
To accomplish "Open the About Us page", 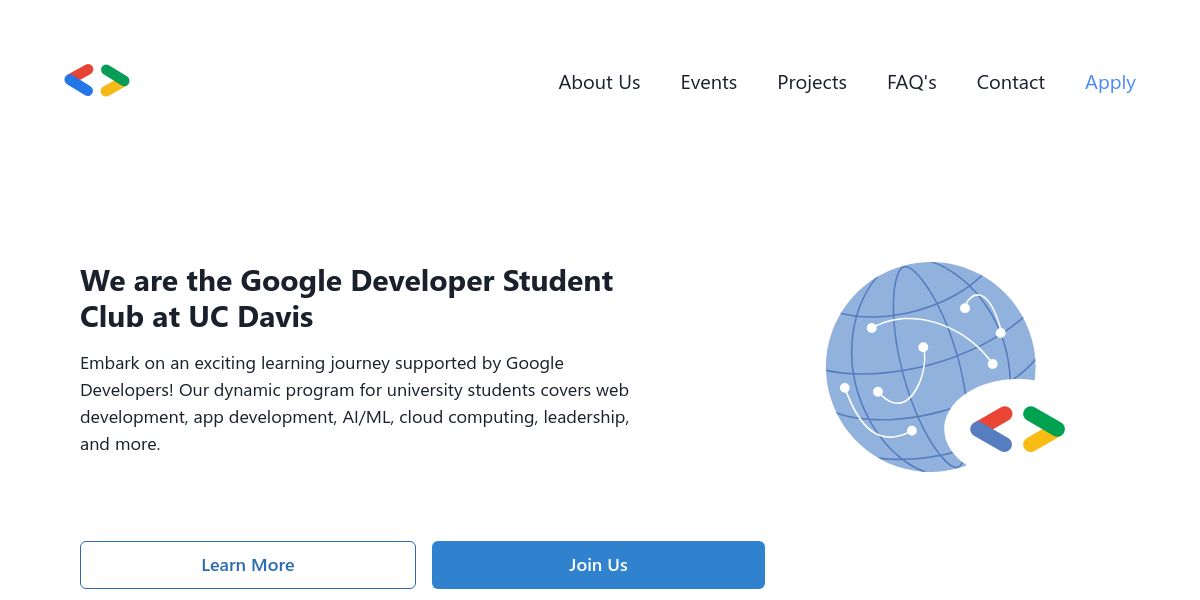I will [x=599, y=82].
